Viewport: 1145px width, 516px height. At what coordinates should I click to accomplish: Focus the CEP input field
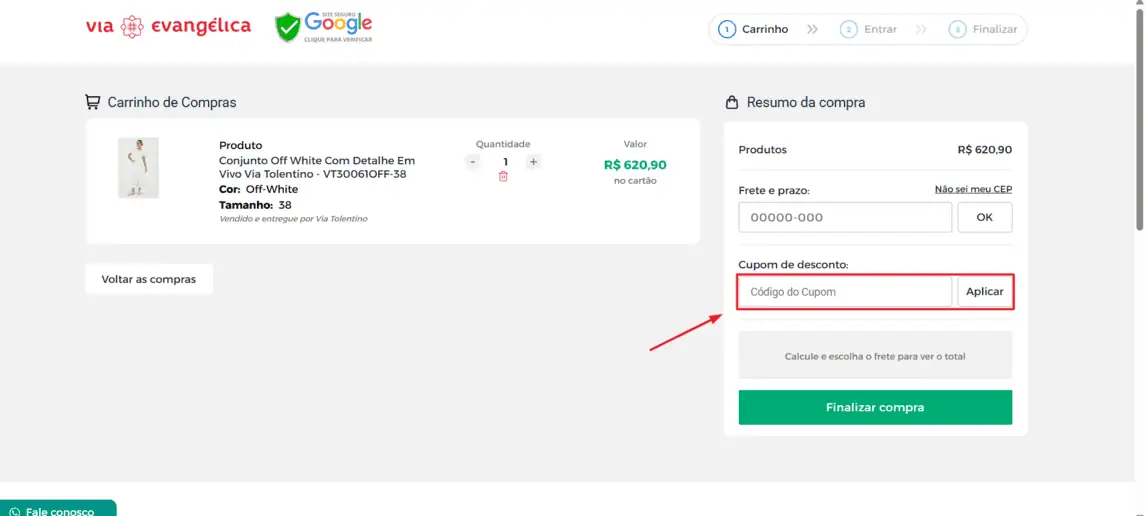pos(845,217)
